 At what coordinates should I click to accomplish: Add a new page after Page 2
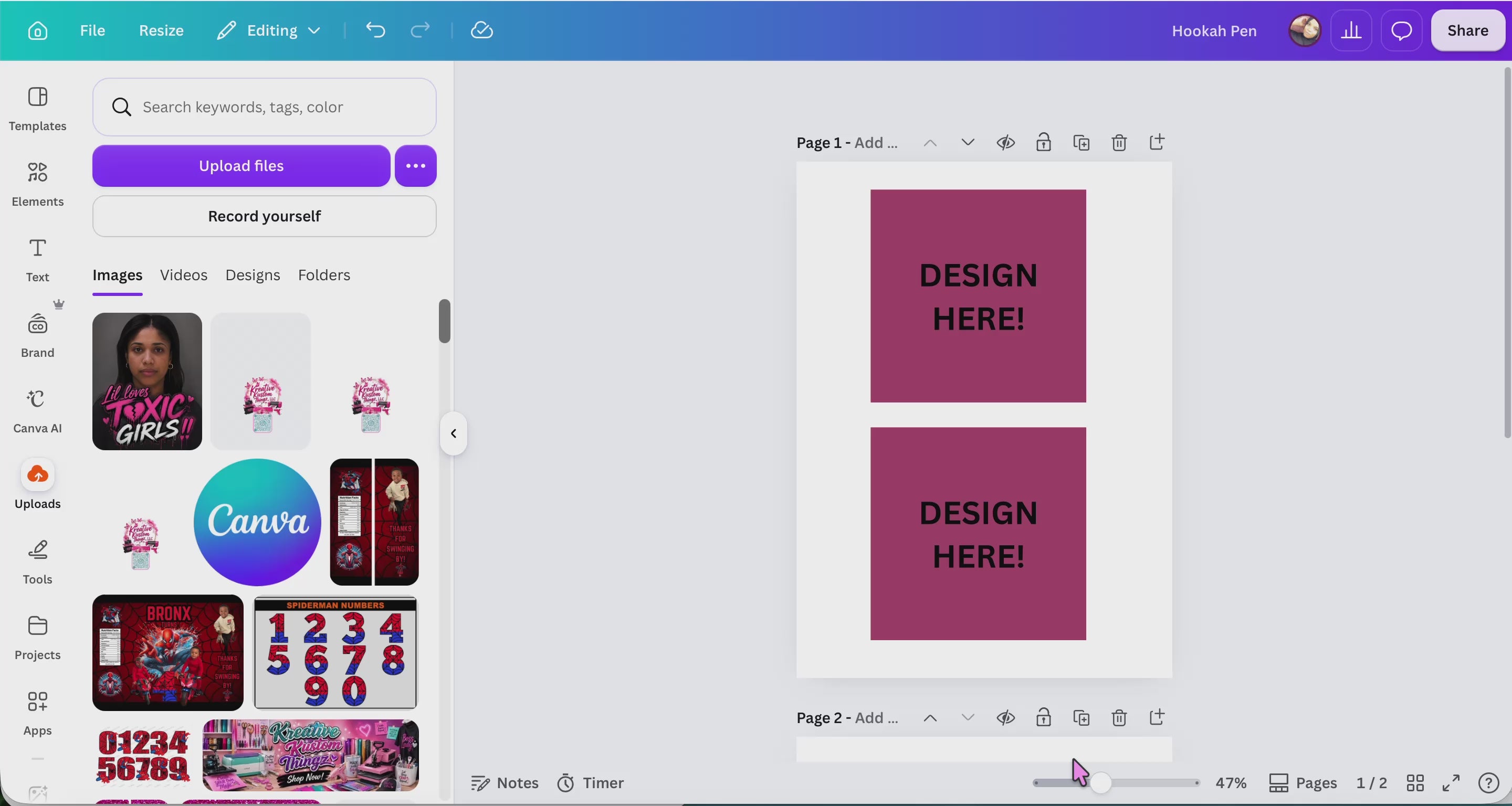pyautogui.click(x=1157, y=717)
